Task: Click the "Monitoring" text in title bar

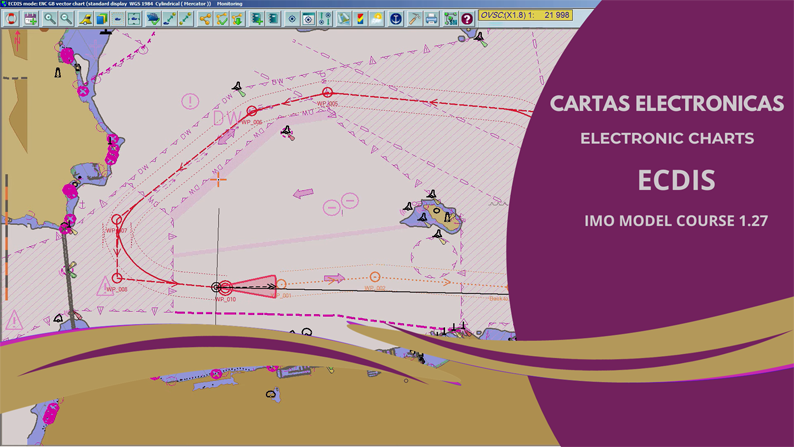Action: [x=229, y=4]
